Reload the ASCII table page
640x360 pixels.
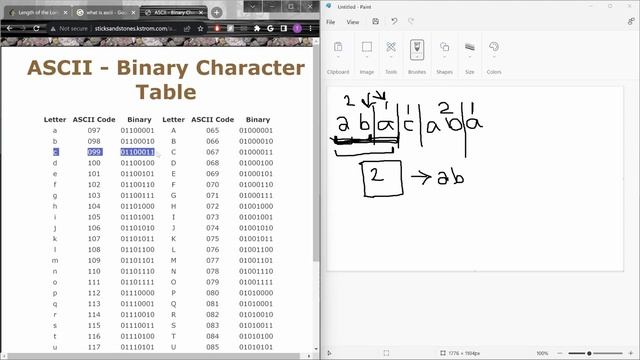36,29
